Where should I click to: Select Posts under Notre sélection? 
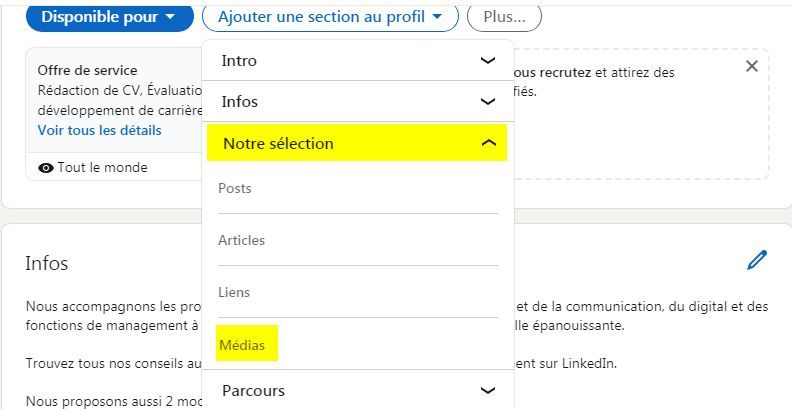[x=235, y=188]
